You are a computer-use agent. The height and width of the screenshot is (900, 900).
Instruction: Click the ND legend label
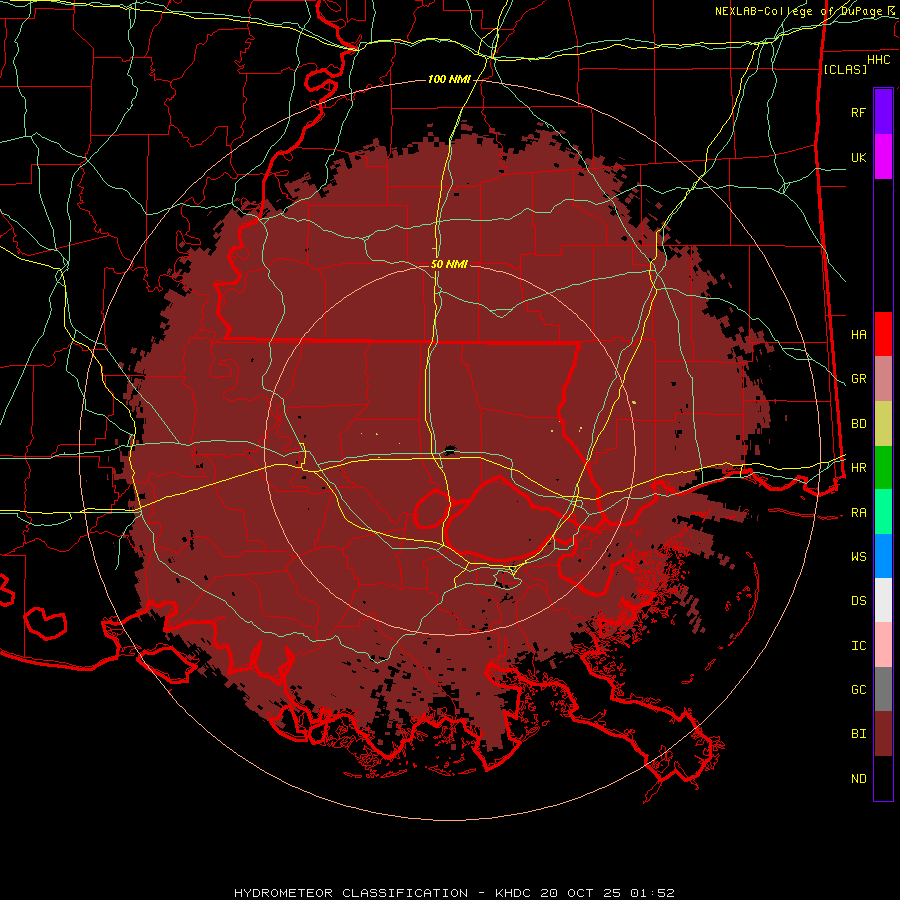pos(858,779)
